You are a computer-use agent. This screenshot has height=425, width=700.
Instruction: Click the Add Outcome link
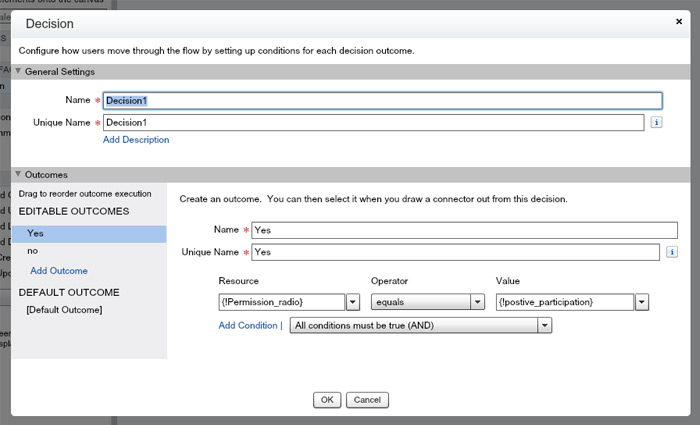coord(59,271)
